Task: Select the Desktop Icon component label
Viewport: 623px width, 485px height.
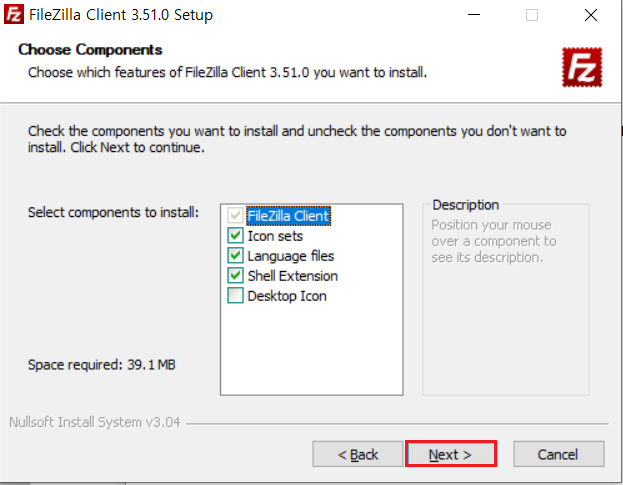Action: 287,296
